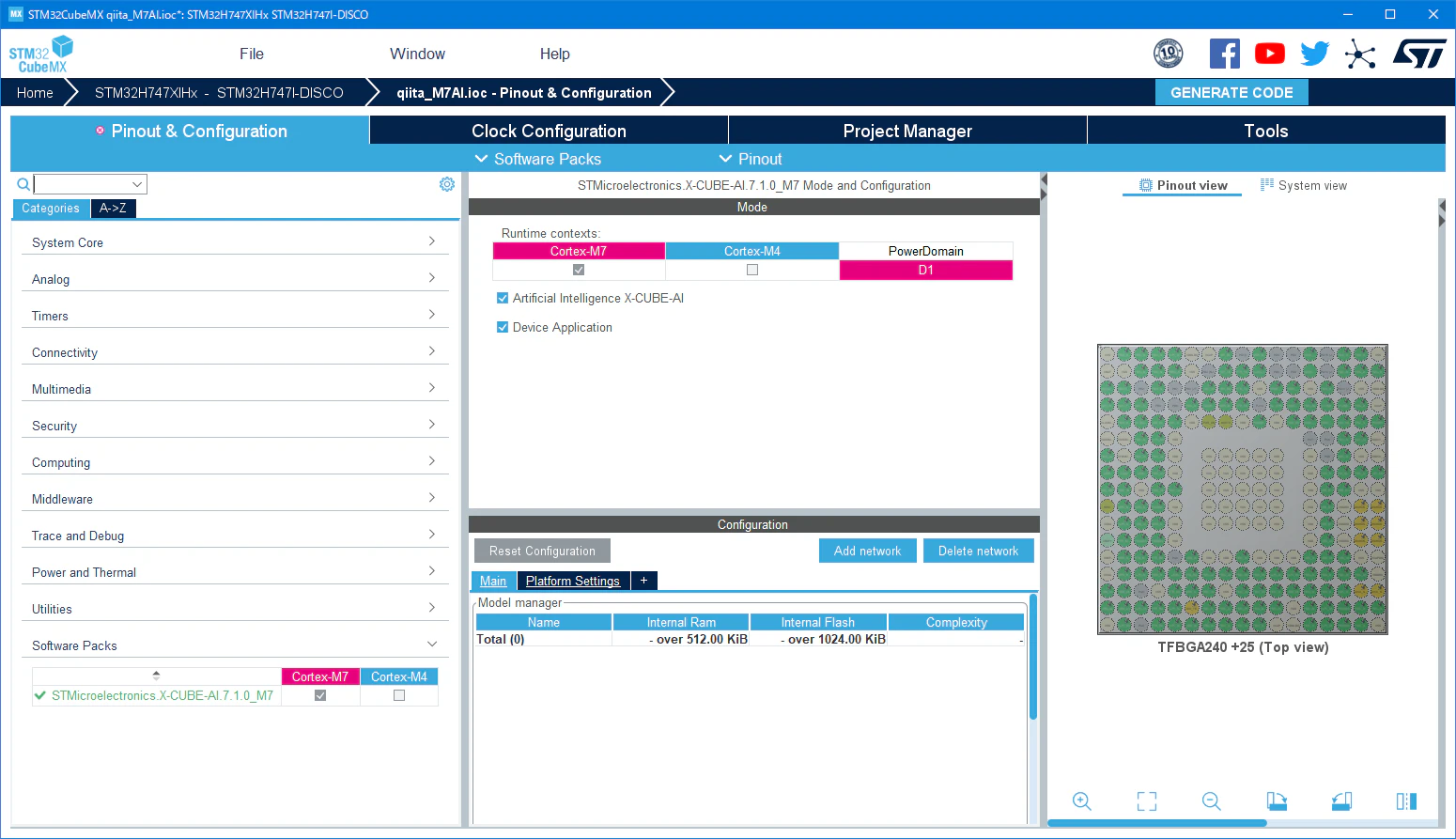Expand the Computing category
Screen dimensions: 1456x839
pyautogui.click(x=235, y=462)
